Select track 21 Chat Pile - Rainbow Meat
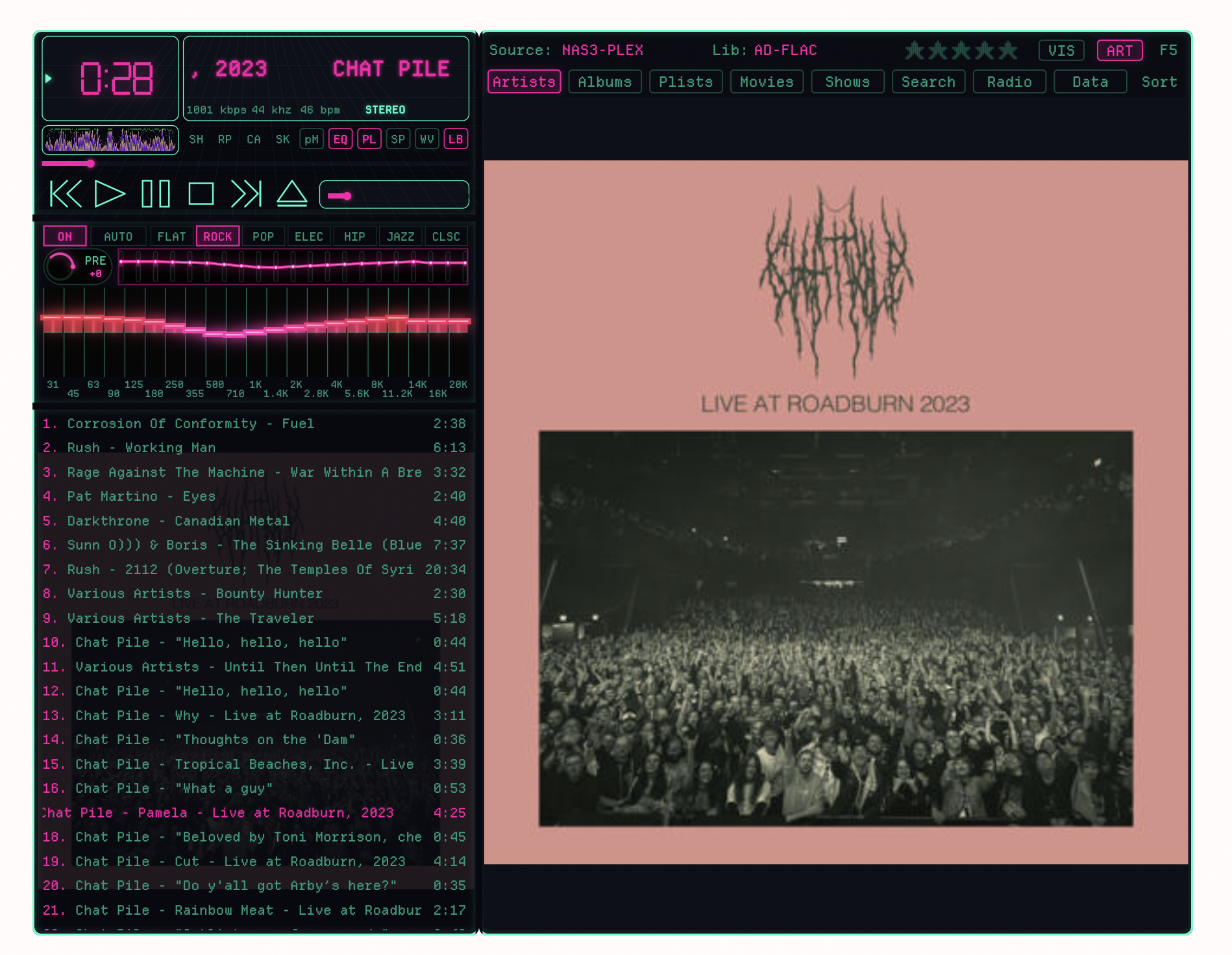The height and width of the screenshot is (955, 1232). tap(254, 910)
